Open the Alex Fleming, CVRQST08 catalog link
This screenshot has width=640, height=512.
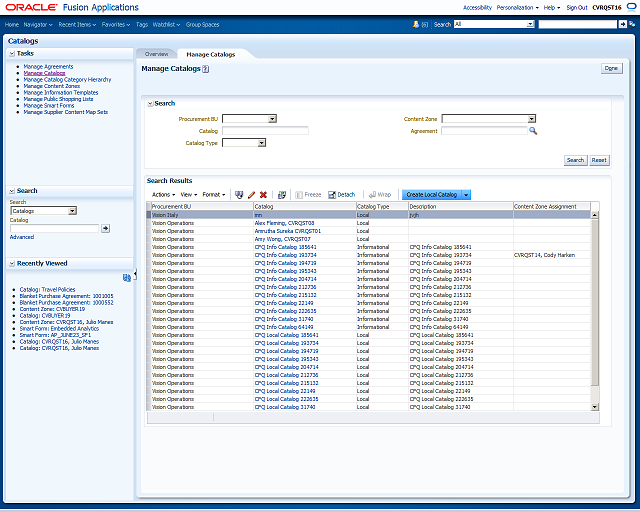(x=284, y=223)
